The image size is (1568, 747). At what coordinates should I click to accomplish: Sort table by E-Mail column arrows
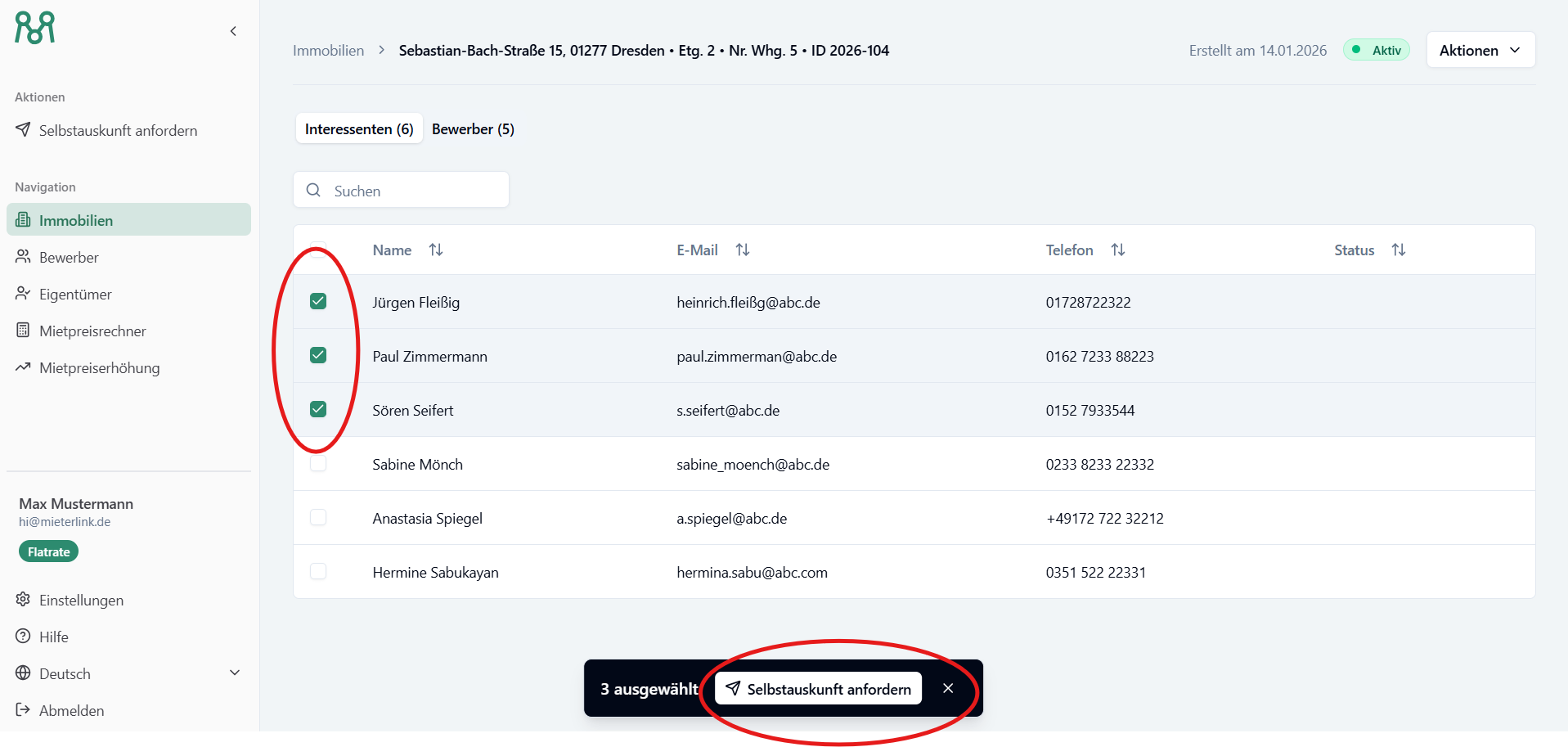click(742, 250)
